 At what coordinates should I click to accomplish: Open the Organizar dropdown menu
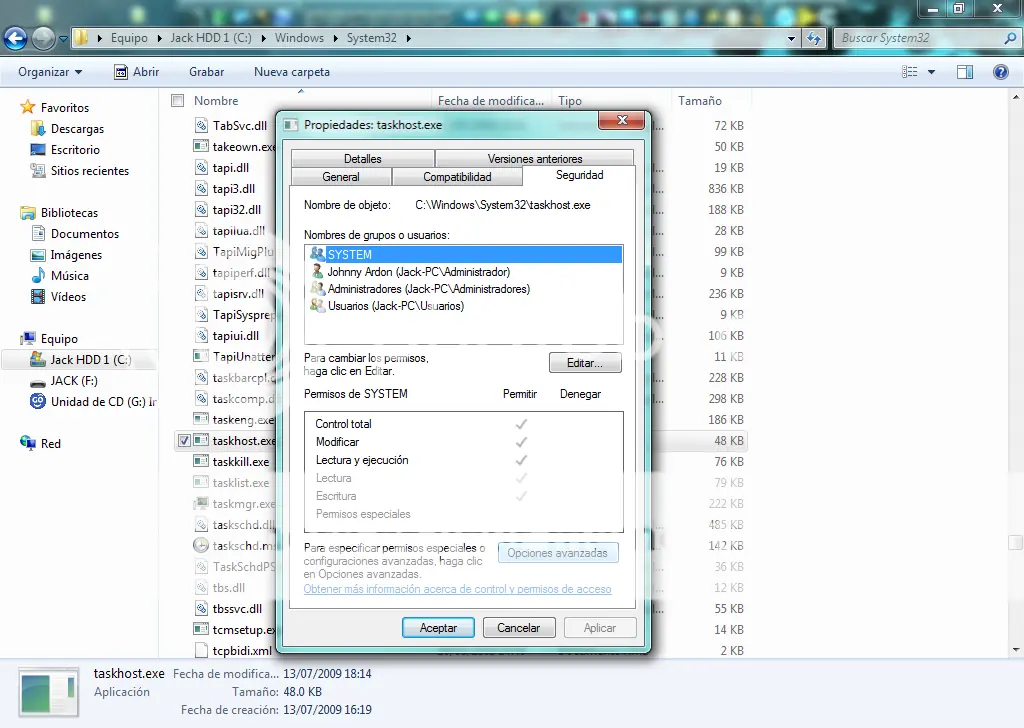(50, 72)
